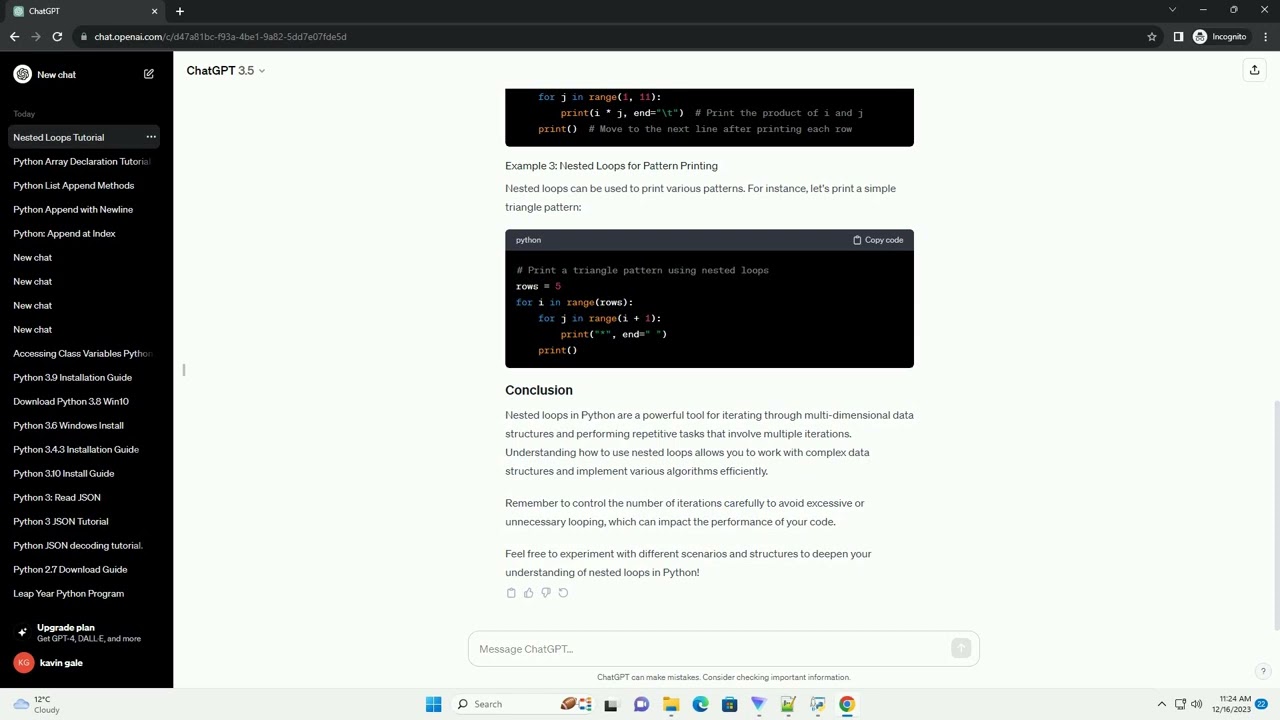Click the browser address bar URL

[220, 37]
